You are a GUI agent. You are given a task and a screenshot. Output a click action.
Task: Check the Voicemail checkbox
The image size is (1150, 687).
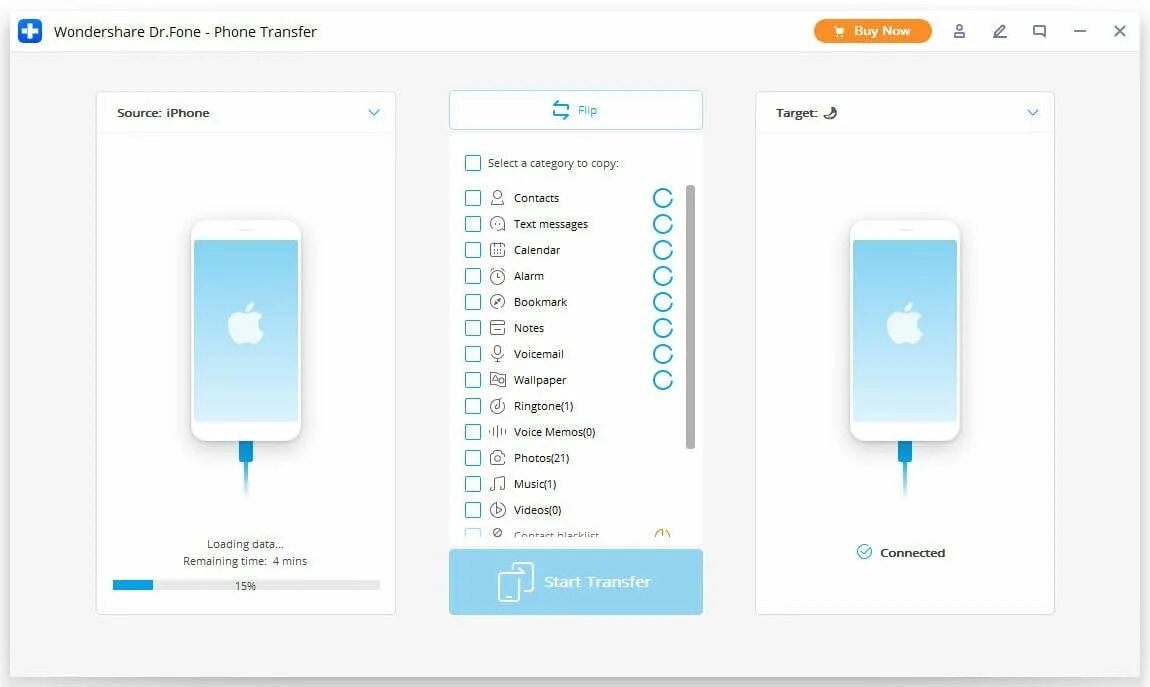coord(473,353)
